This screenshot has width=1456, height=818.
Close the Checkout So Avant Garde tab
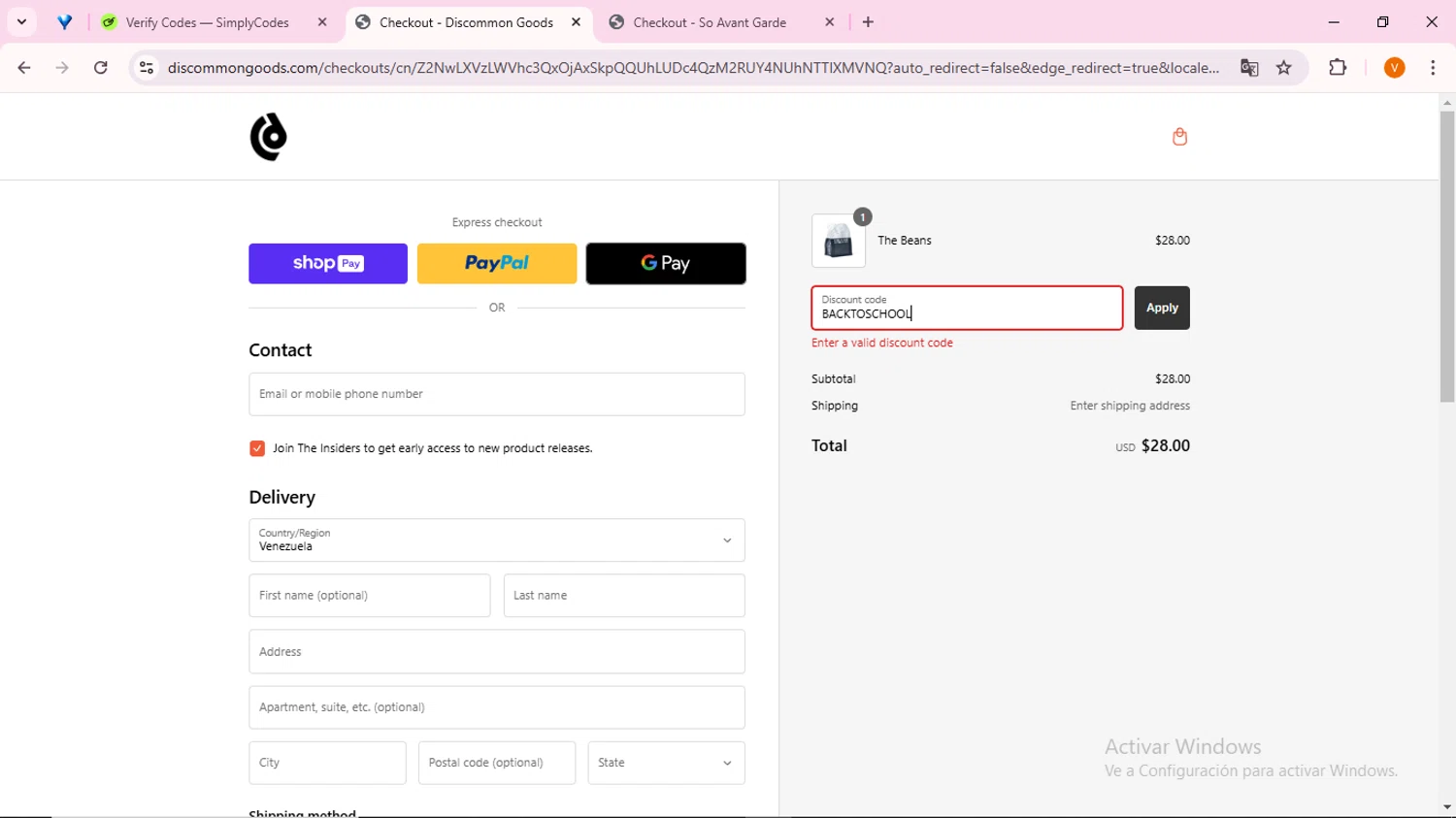click(829, 22)
